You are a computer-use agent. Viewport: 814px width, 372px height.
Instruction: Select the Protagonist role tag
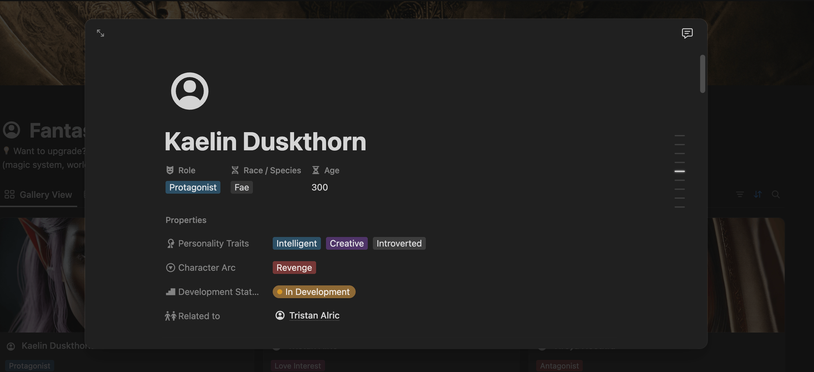click(193, 187)
